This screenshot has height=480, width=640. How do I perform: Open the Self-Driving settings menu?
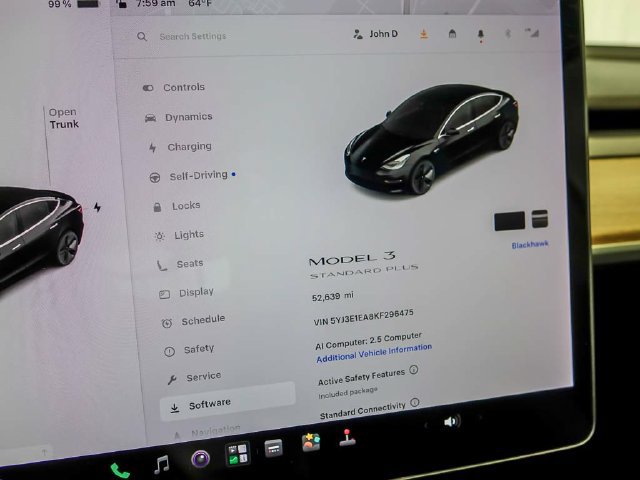(x=192, y=176)
